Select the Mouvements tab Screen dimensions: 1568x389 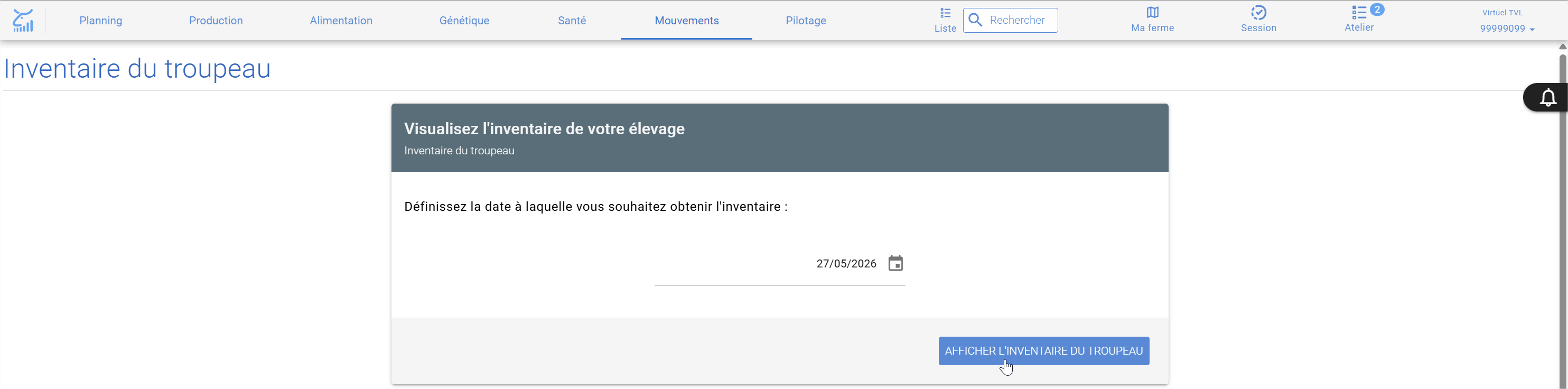(687, 21)
